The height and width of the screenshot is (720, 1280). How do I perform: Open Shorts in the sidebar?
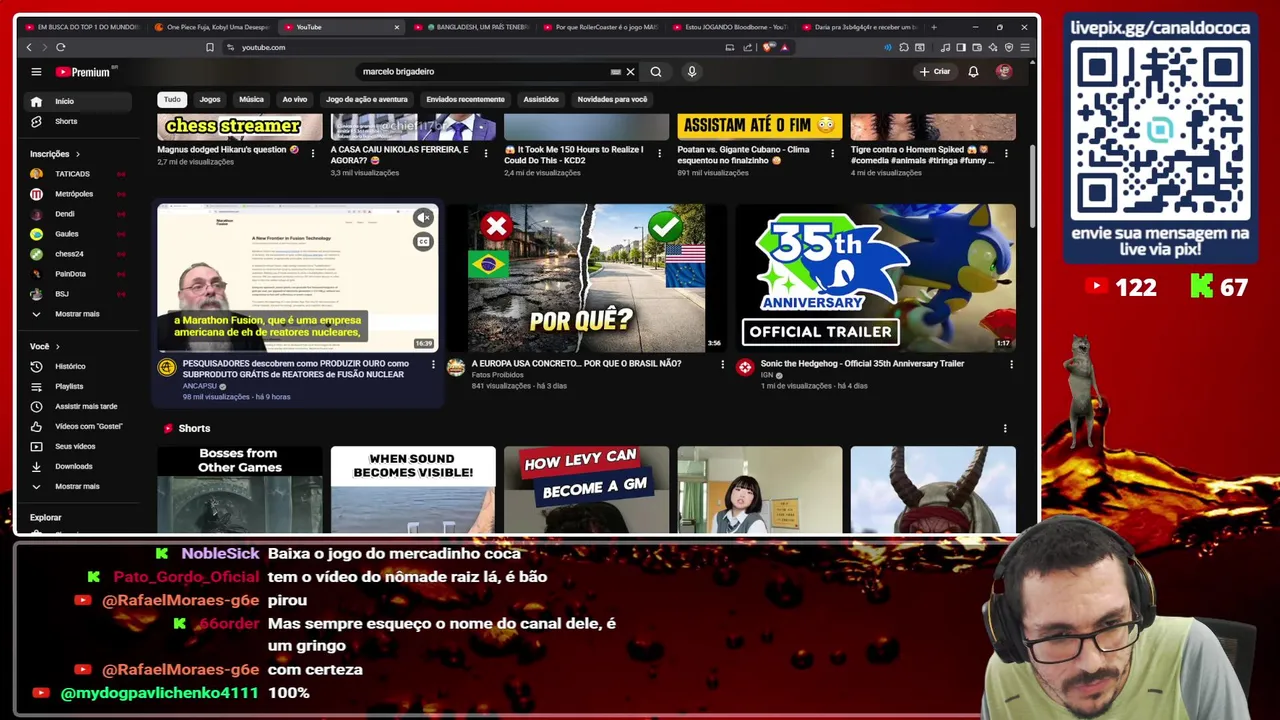tap(78, 121)
